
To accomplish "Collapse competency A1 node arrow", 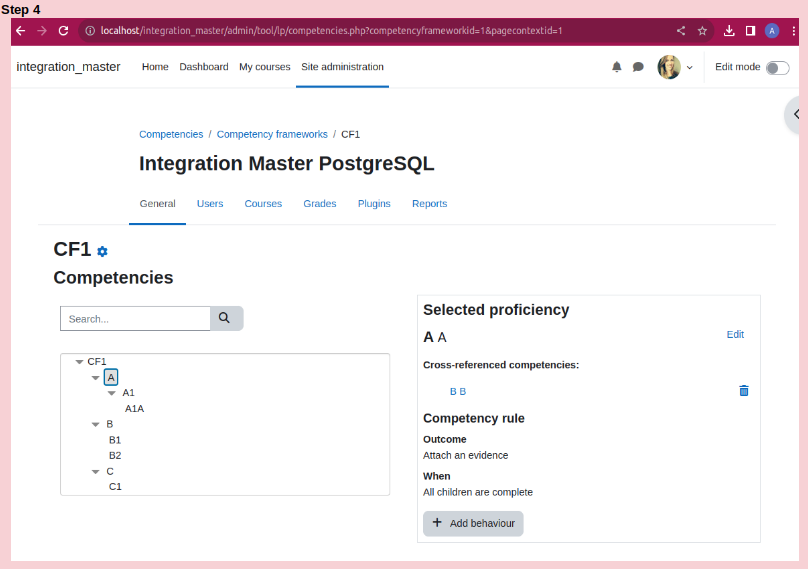I will coord(111,393).
